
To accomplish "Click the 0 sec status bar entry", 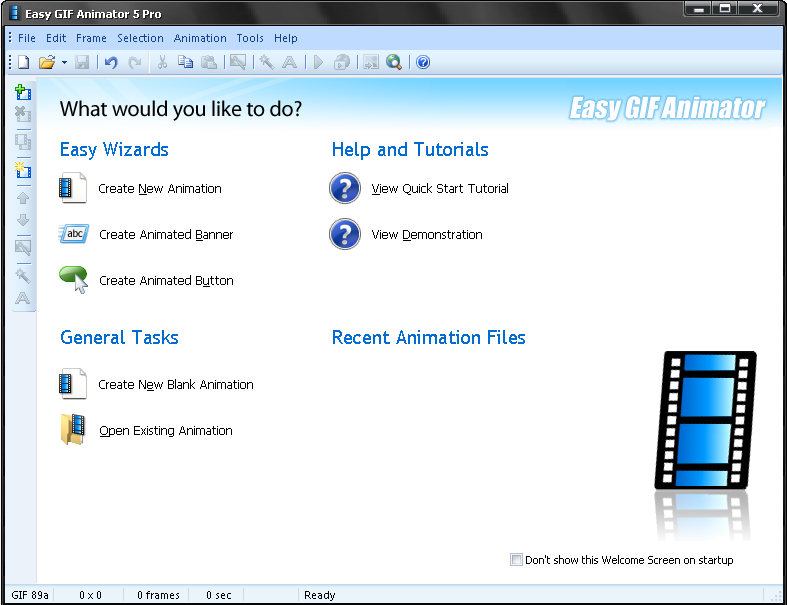I will 218,595.
